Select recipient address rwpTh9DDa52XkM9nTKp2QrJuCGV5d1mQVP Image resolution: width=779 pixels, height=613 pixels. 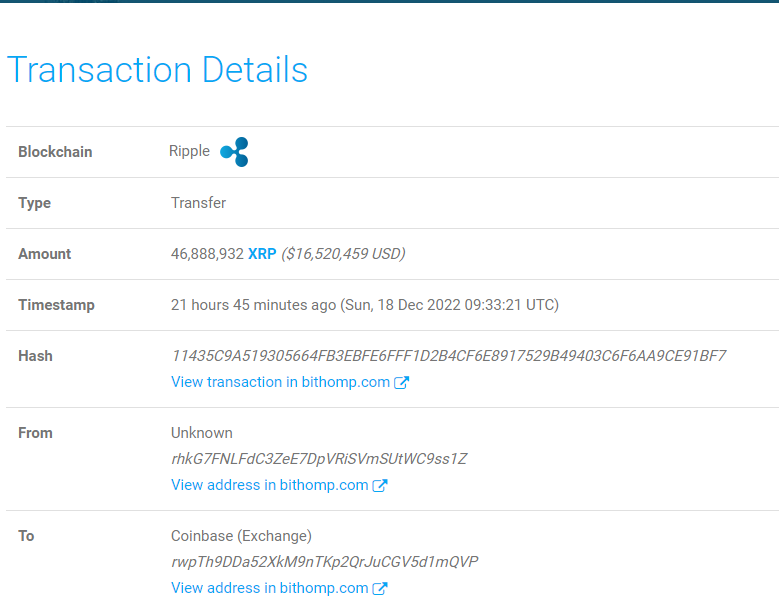point(324,562)
